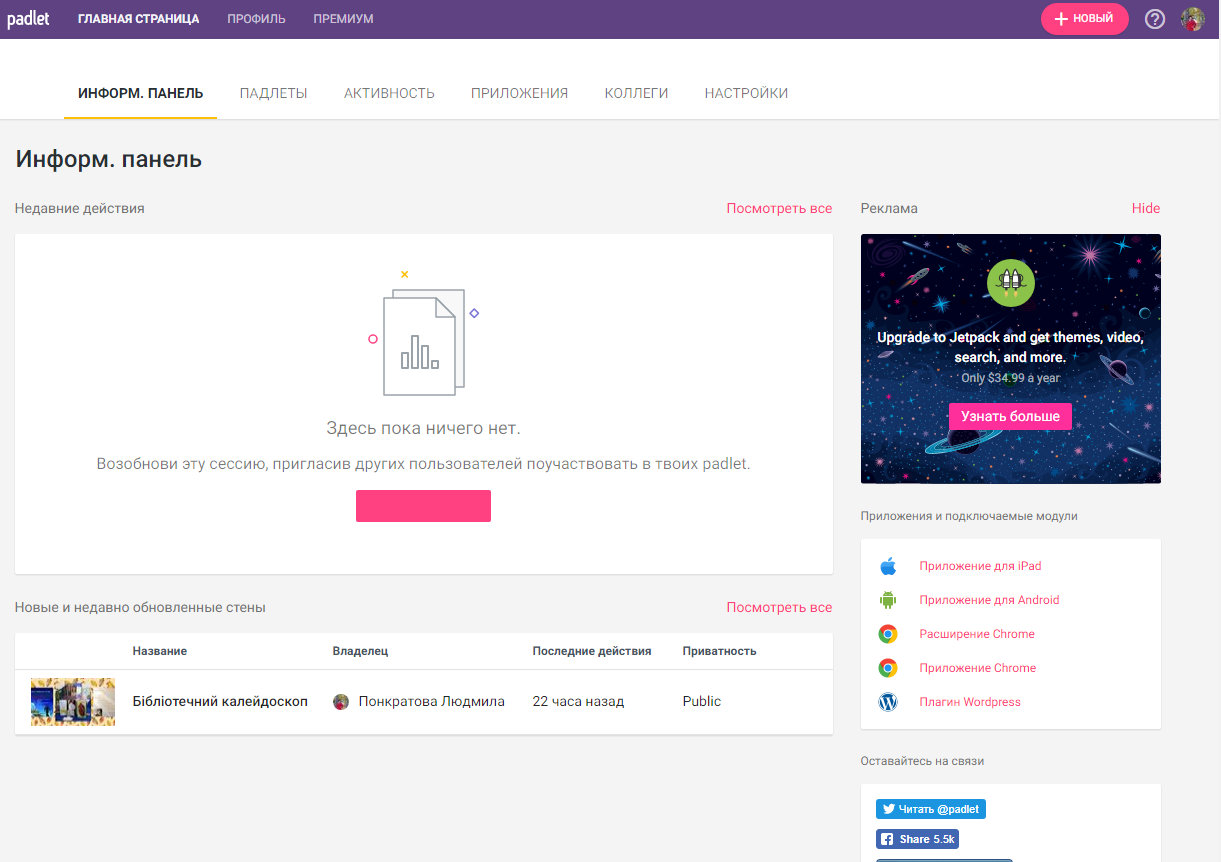The image size is (1221, 862).
Task: Click Узнать больше in Jetpack ad
Action: [x=1010, y=416]
